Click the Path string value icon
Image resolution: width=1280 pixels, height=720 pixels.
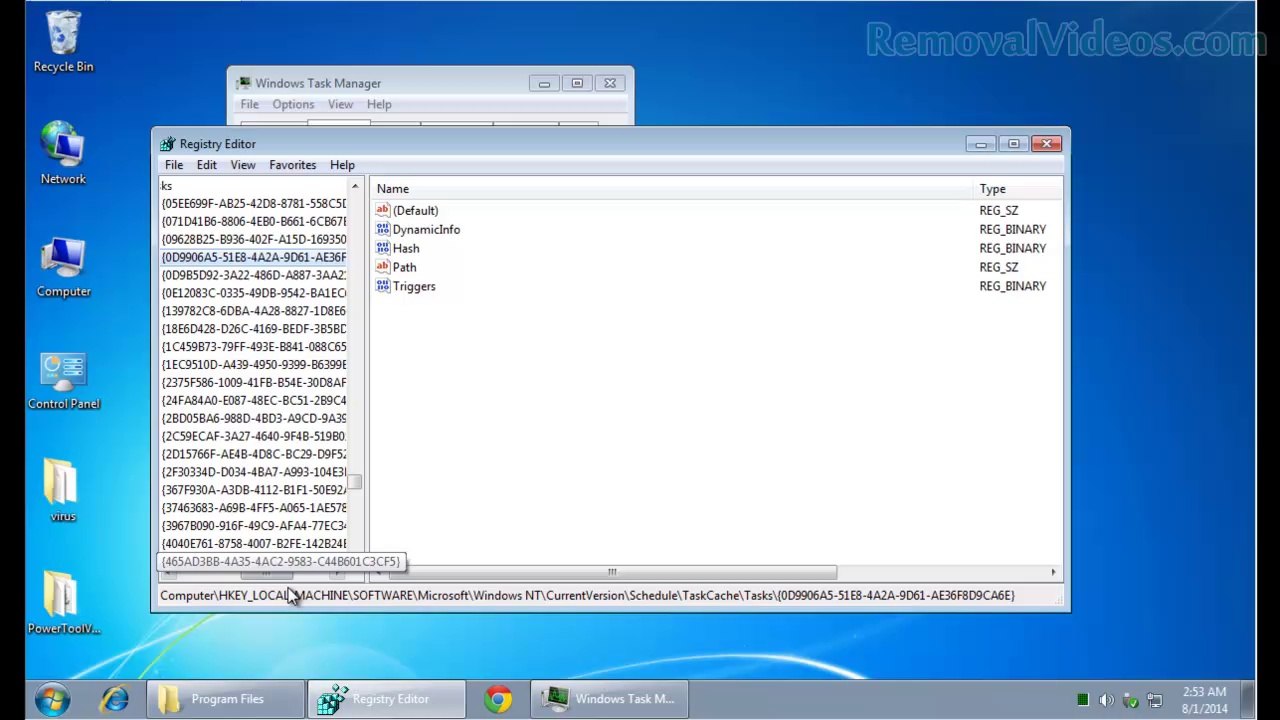click(x=382, y=267)
